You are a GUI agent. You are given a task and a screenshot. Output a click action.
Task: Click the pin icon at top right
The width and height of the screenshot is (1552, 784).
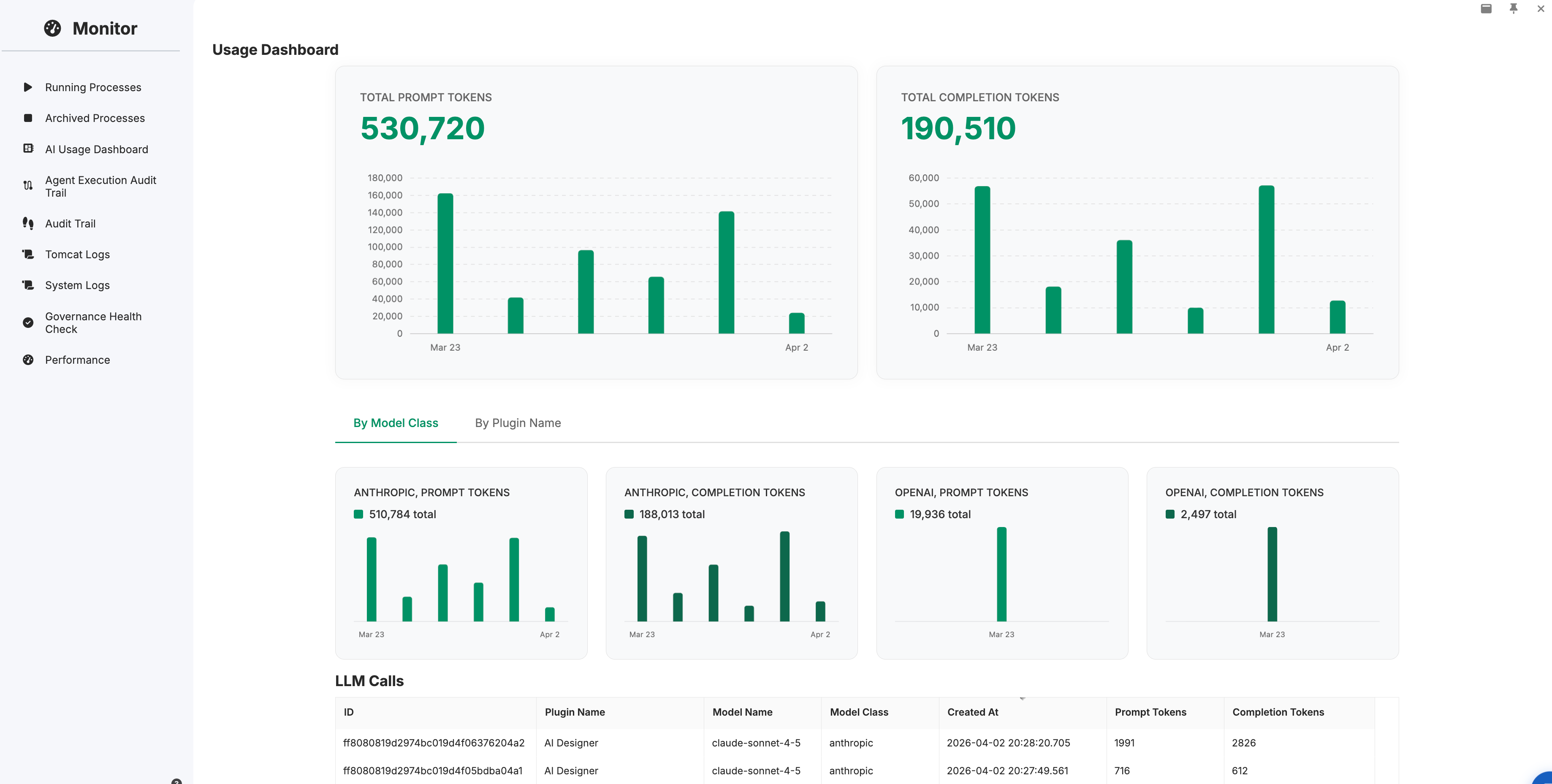tap(1513, 8)
